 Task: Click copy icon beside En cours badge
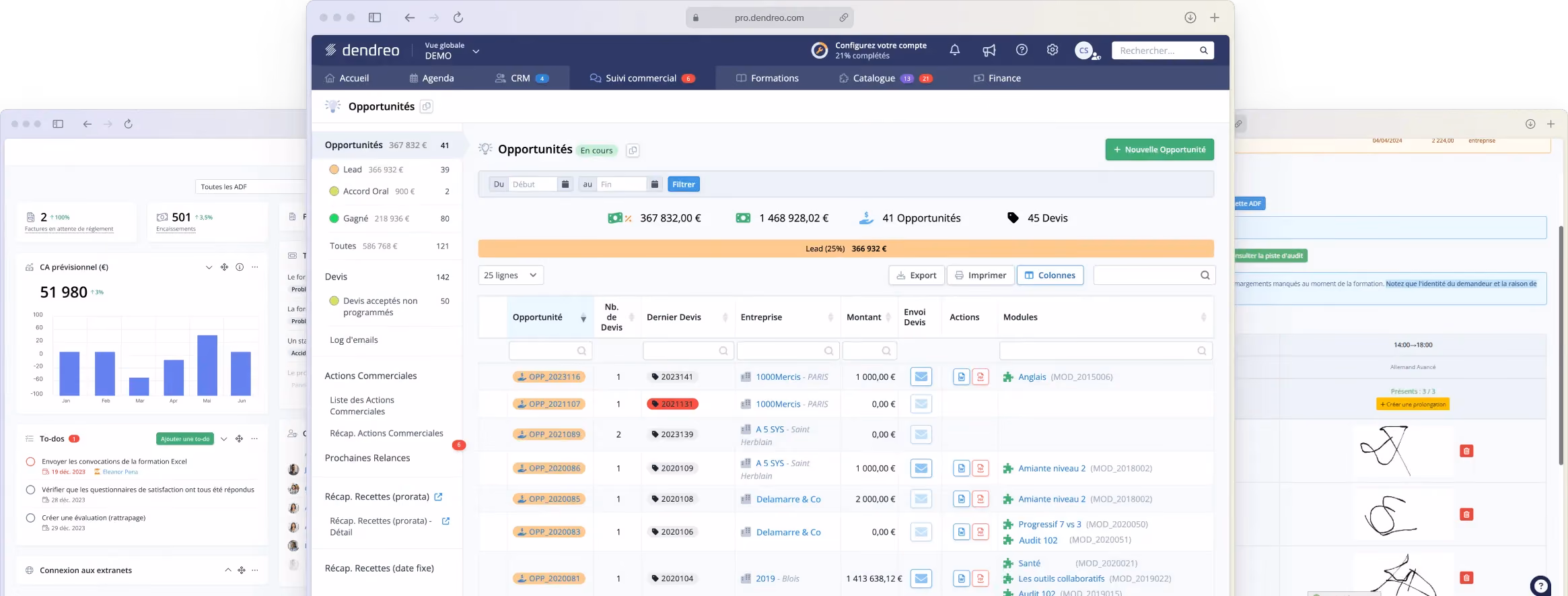pos(633,150)
